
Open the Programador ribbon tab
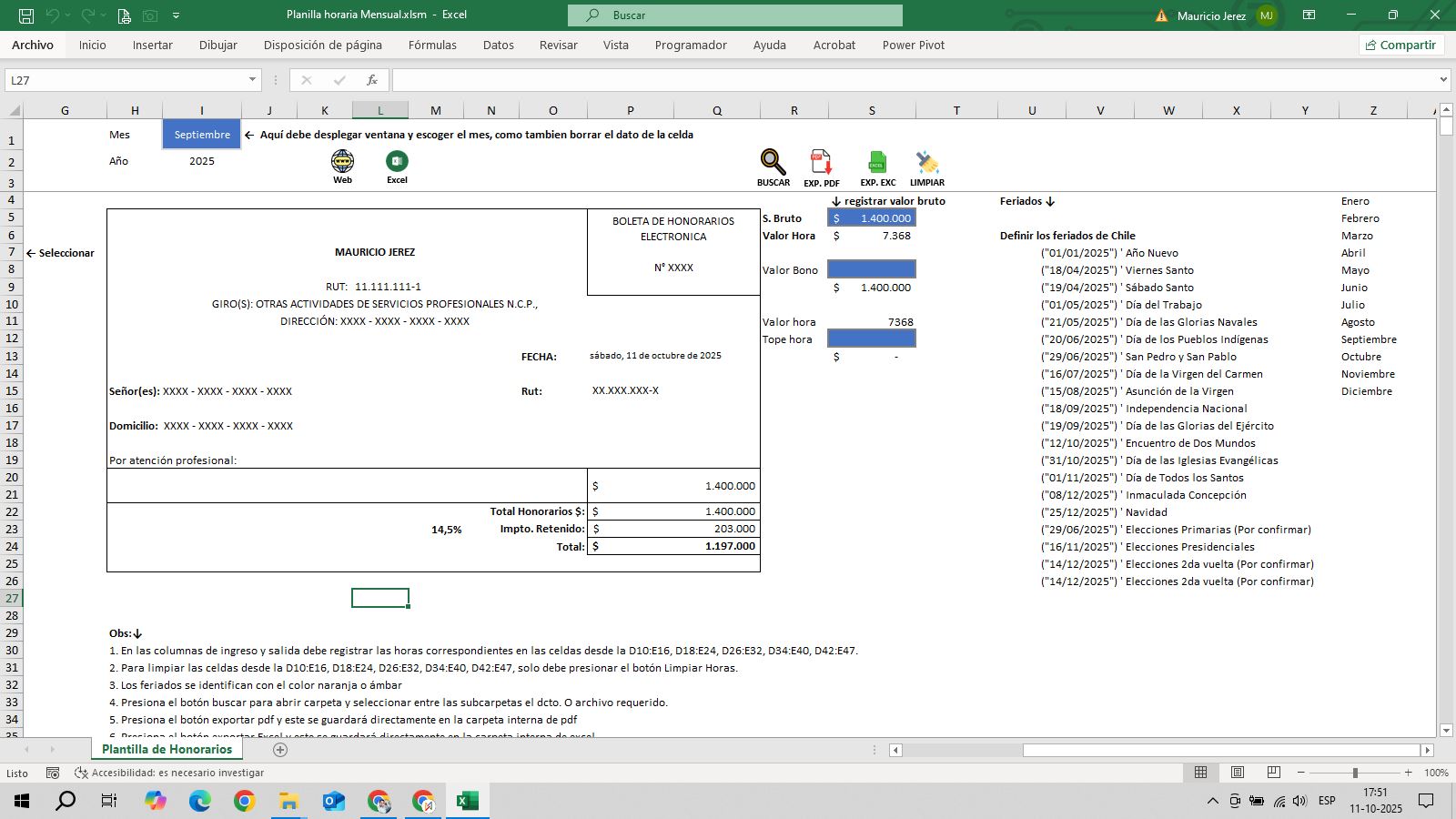click(x=691, y=45)
